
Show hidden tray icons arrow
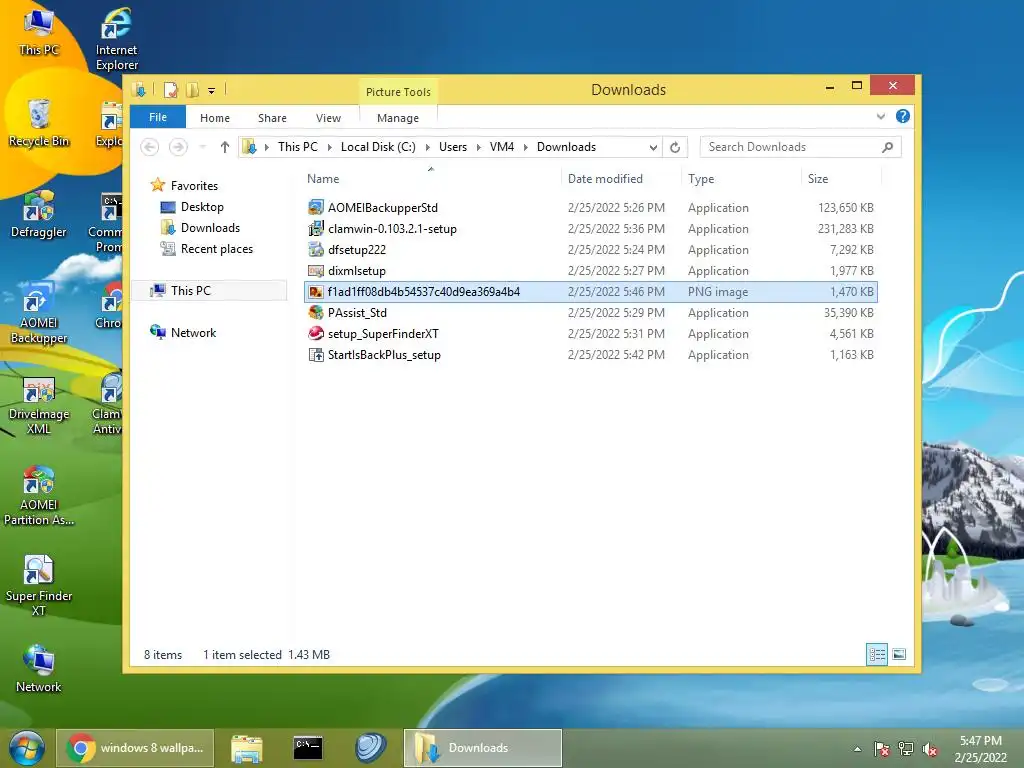point(857,749)
